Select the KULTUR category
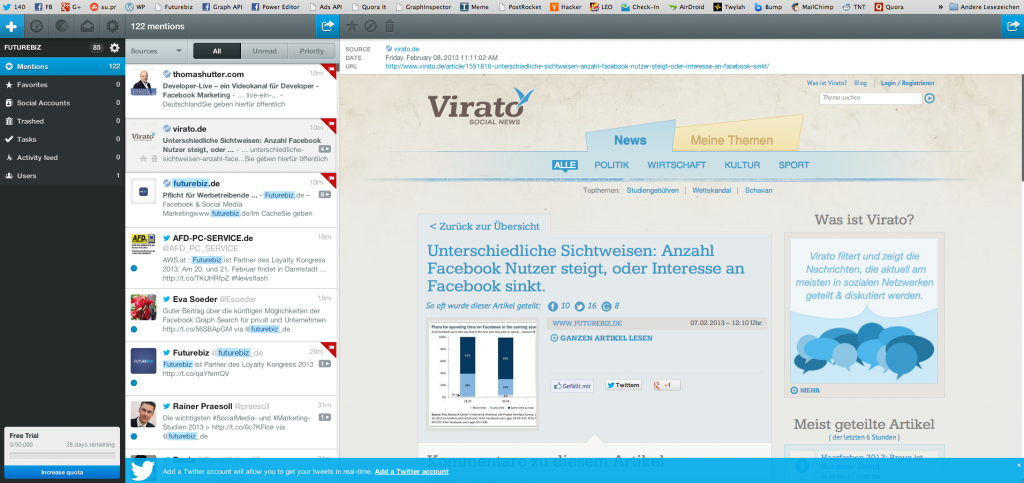This screenshot has width=1024, height=483. coord(742,165)
